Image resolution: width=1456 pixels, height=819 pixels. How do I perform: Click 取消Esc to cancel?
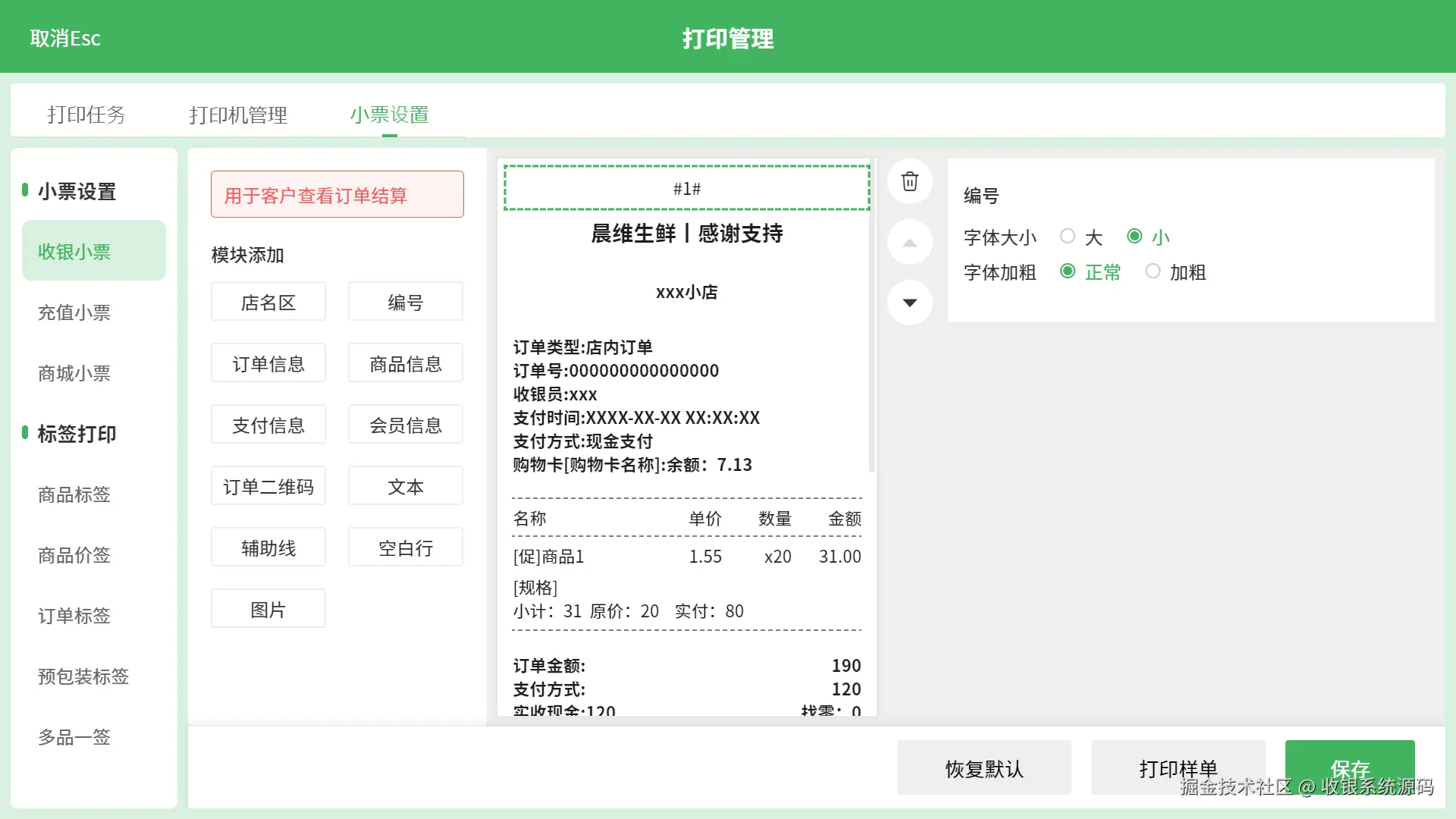point(65,38)
